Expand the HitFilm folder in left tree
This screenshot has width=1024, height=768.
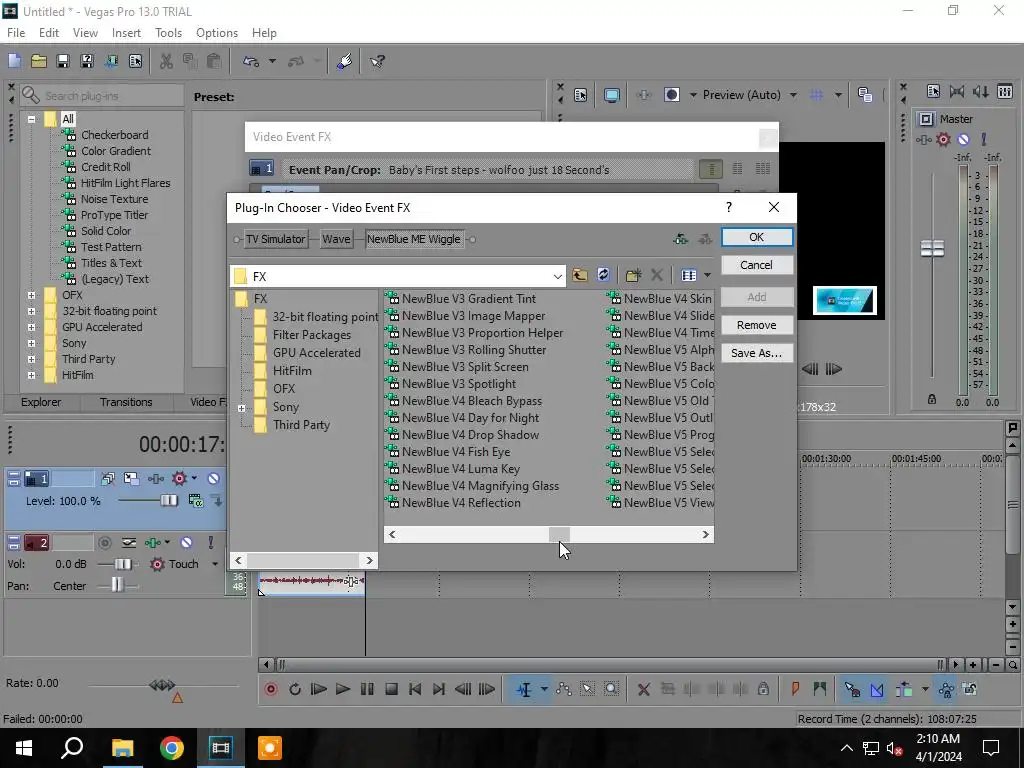pos(31,376)
